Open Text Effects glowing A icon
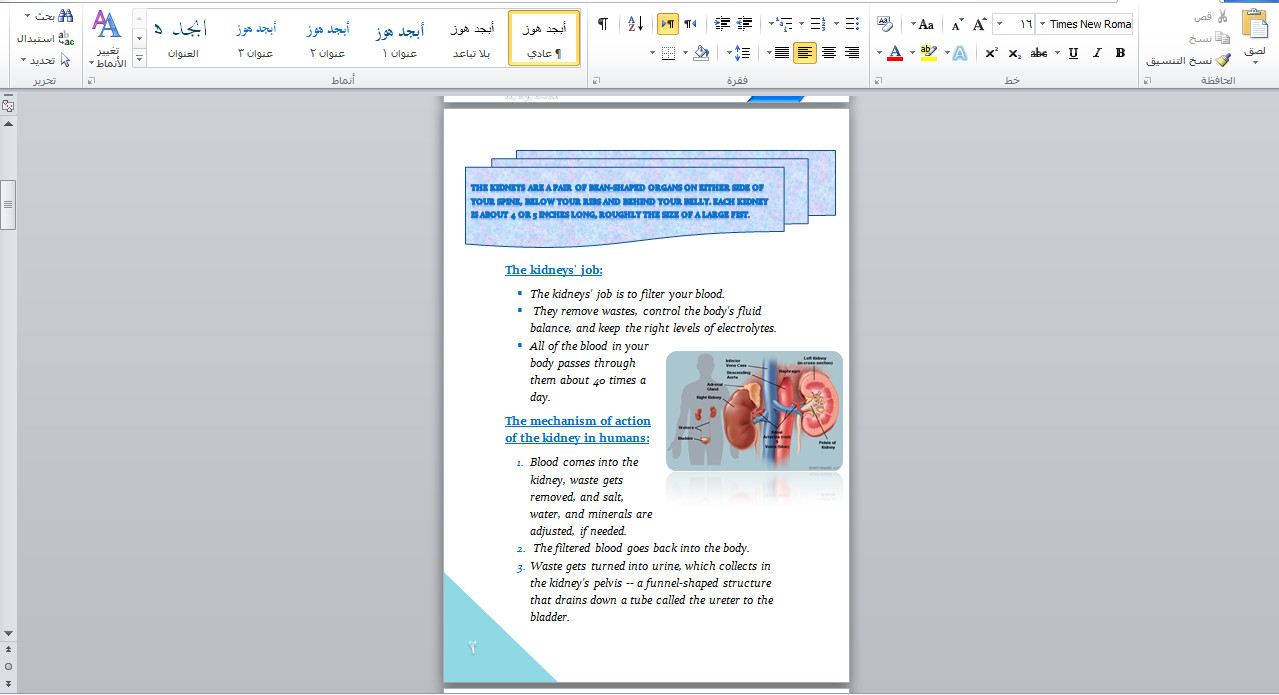The height and width of the screenshot is (695, 1279). (x=960, y=53)
